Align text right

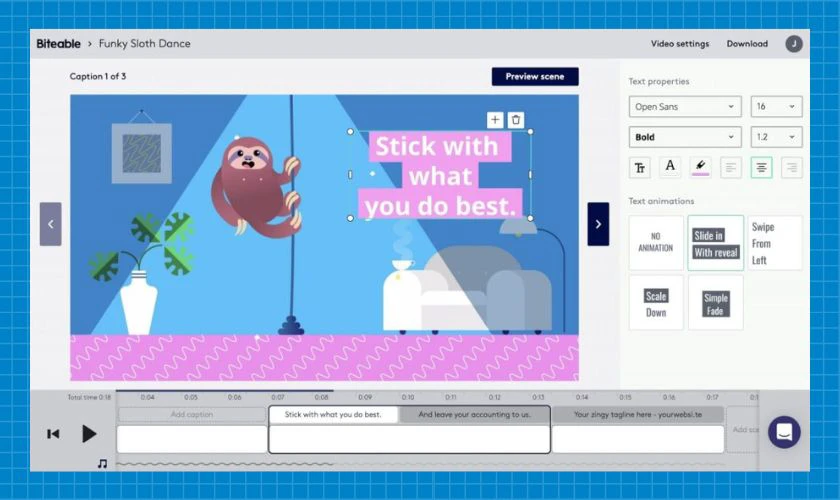(791, 168)
